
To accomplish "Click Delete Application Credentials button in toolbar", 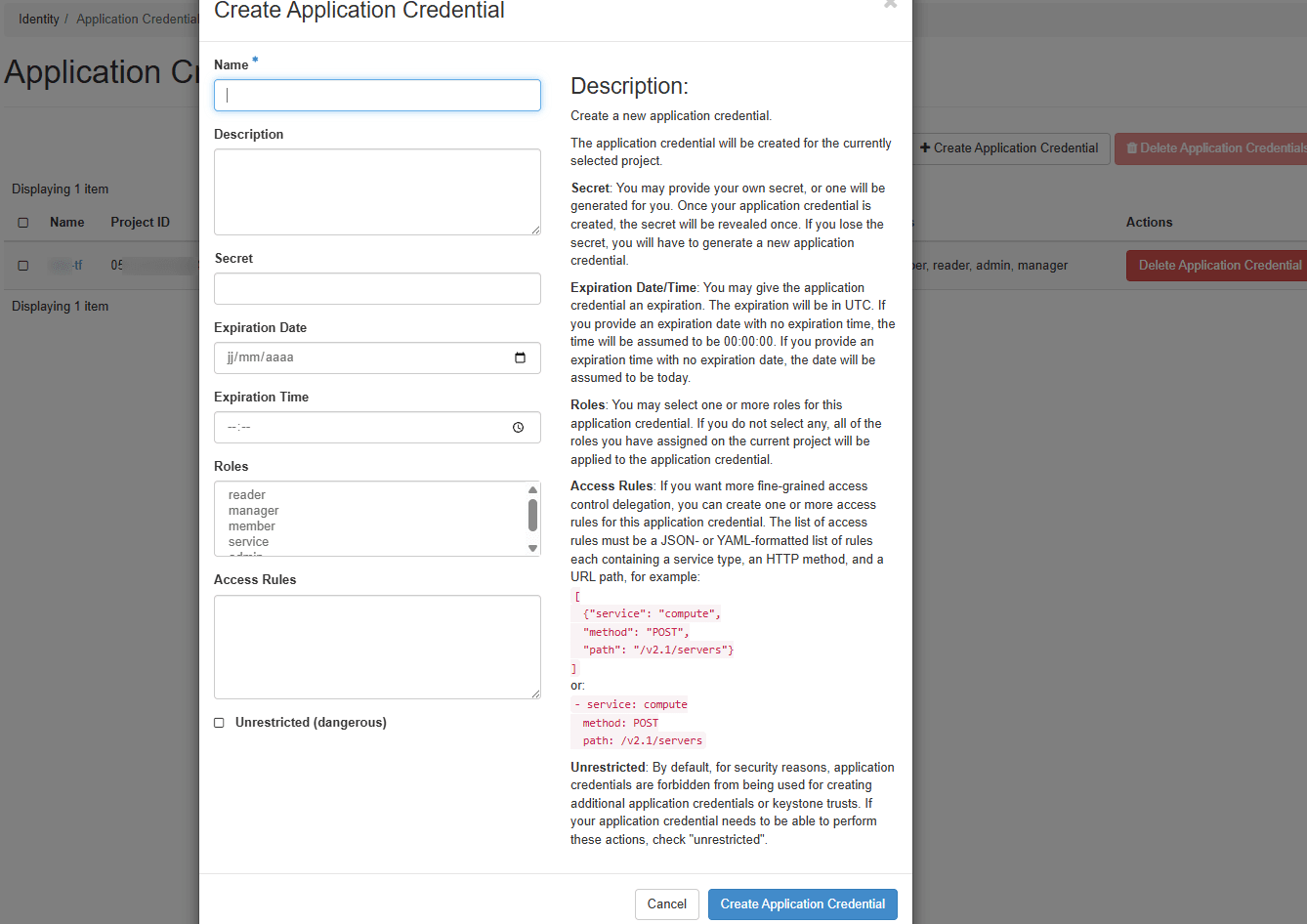I will point(1212,148).
